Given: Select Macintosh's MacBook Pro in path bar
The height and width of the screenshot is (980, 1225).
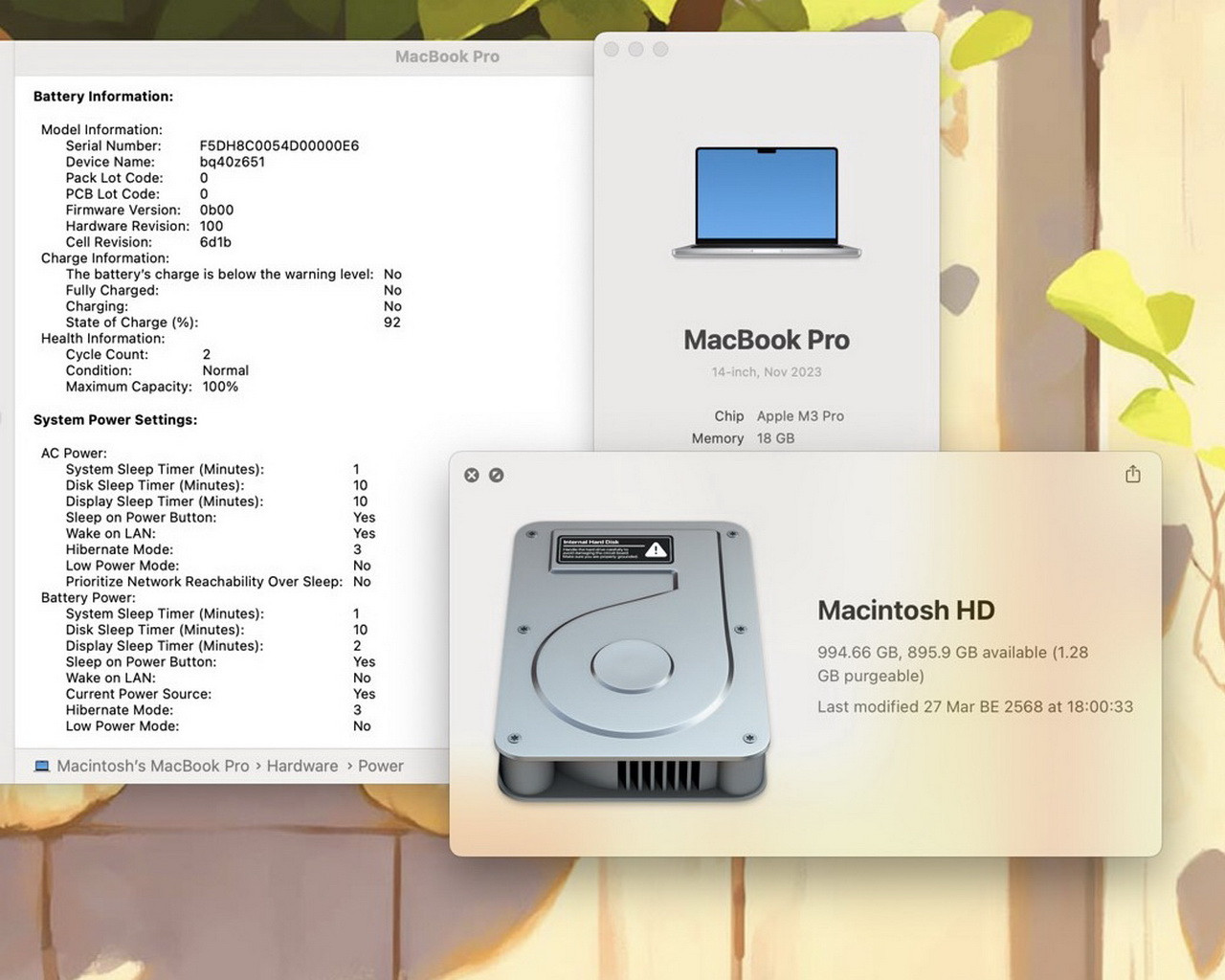Looking at the screenshot, I should 153,766.
